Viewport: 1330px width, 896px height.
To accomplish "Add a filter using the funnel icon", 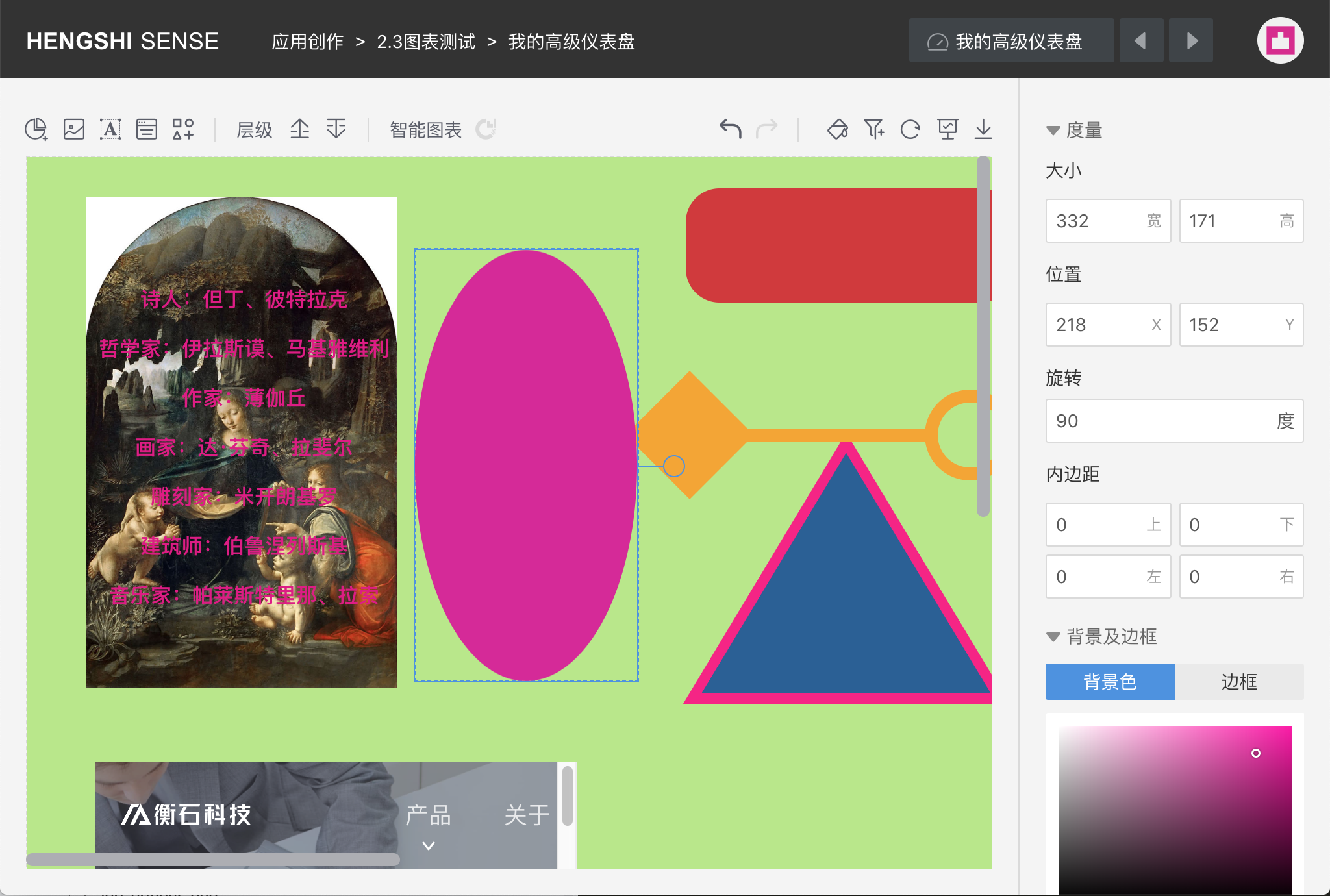I will (874, 129).
